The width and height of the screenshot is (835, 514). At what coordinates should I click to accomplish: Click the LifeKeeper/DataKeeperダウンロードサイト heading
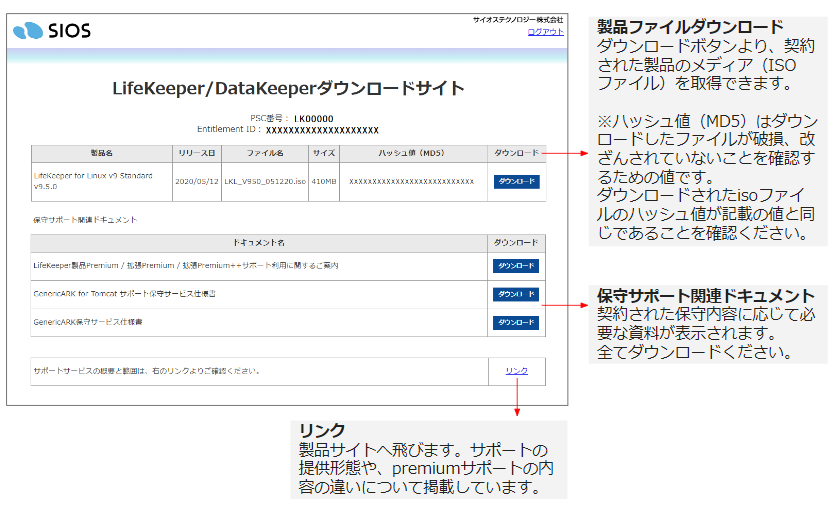[288, 88]
